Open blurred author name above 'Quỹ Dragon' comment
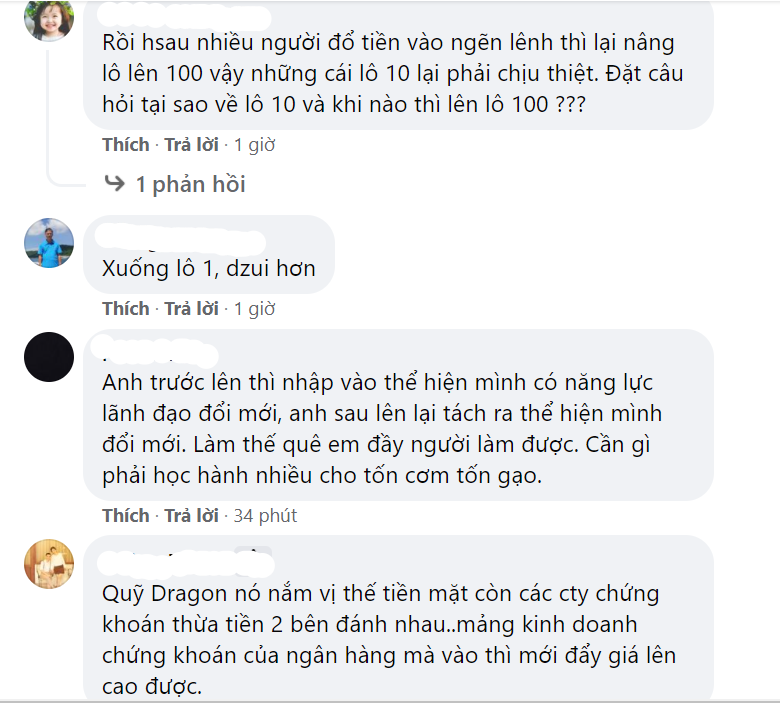This screenshot has width=780, height=703. pyautogui.click(x=186, y=563)
